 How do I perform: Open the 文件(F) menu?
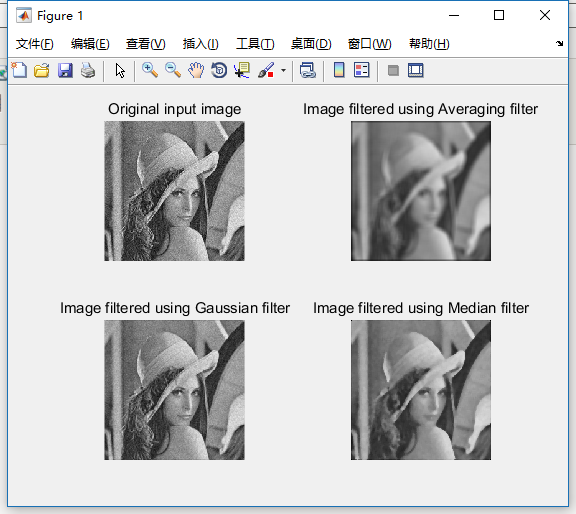tap(35, 44)
